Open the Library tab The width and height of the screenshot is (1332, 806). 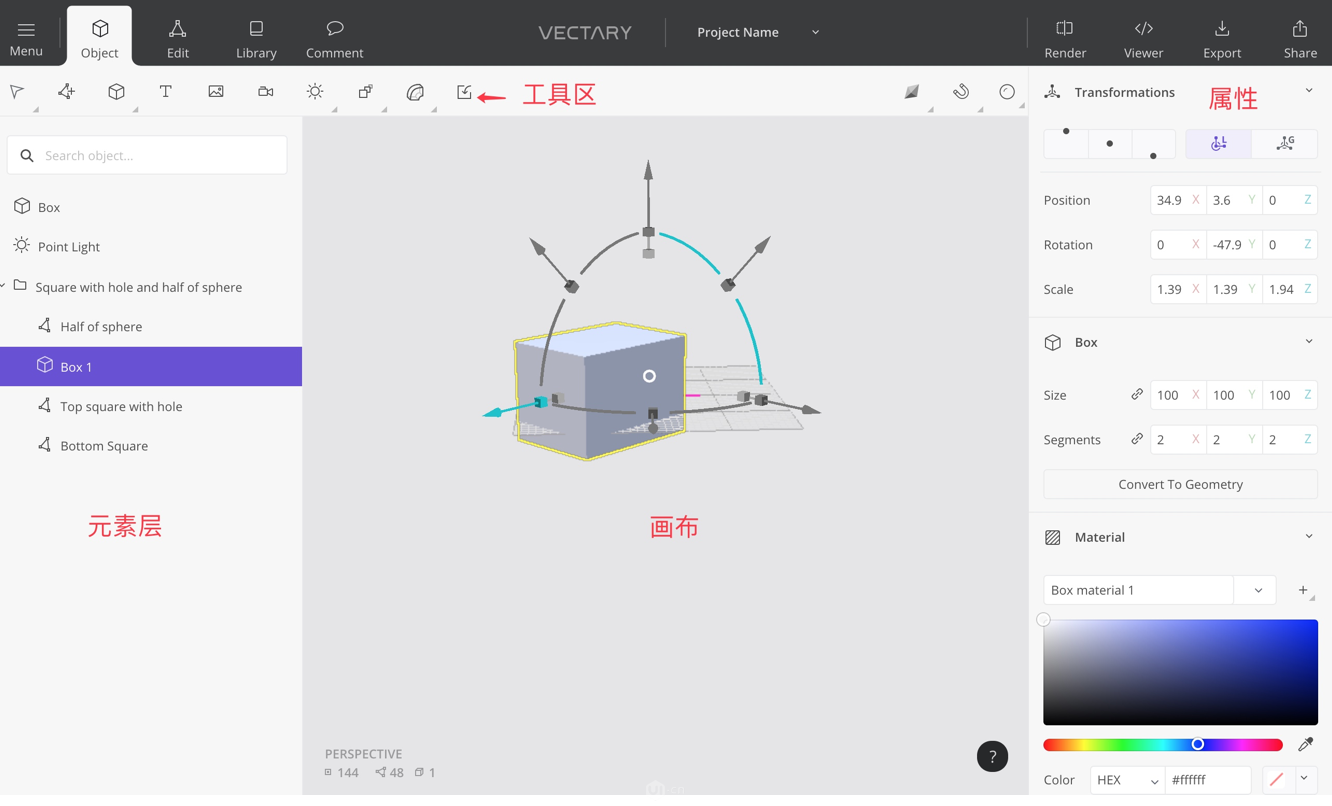[x=256, y=38]
